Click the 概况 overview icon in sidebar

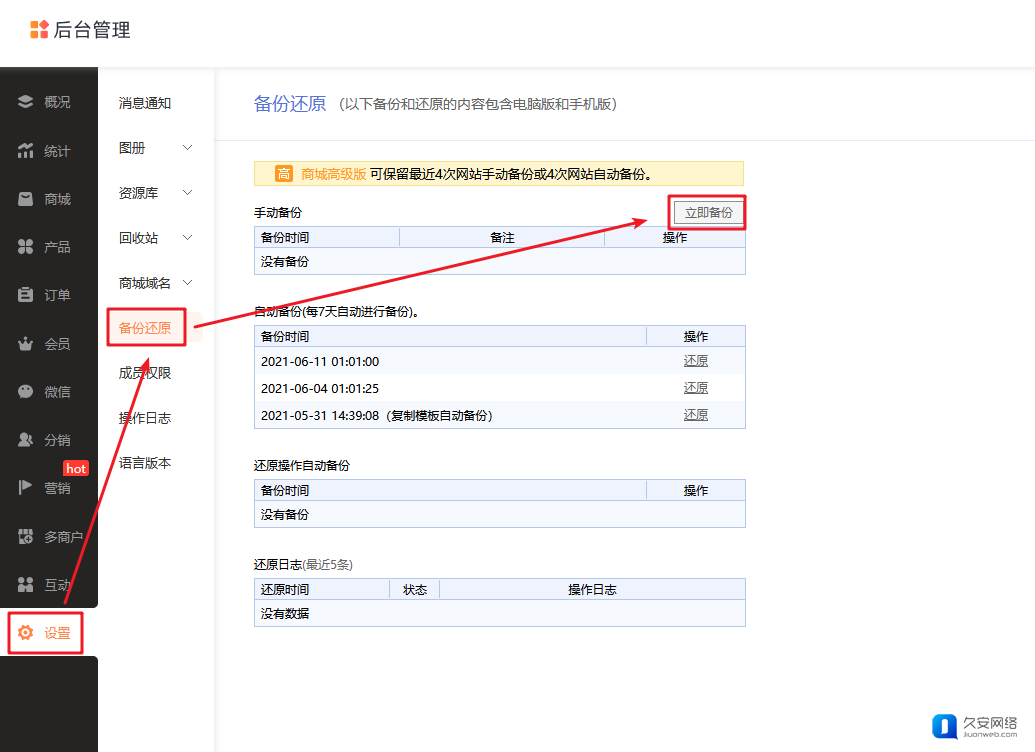pyautogui.click(x=26, y=102)
